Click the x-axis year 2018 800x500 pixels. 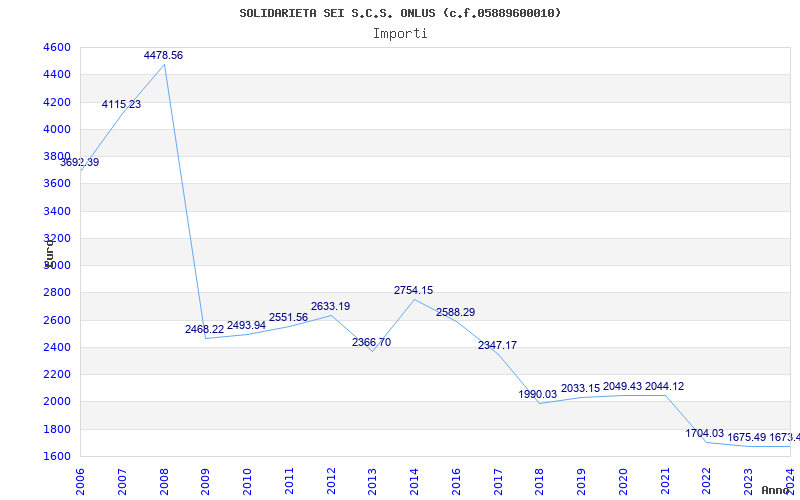pyautogui.click(x=540, y=482)
